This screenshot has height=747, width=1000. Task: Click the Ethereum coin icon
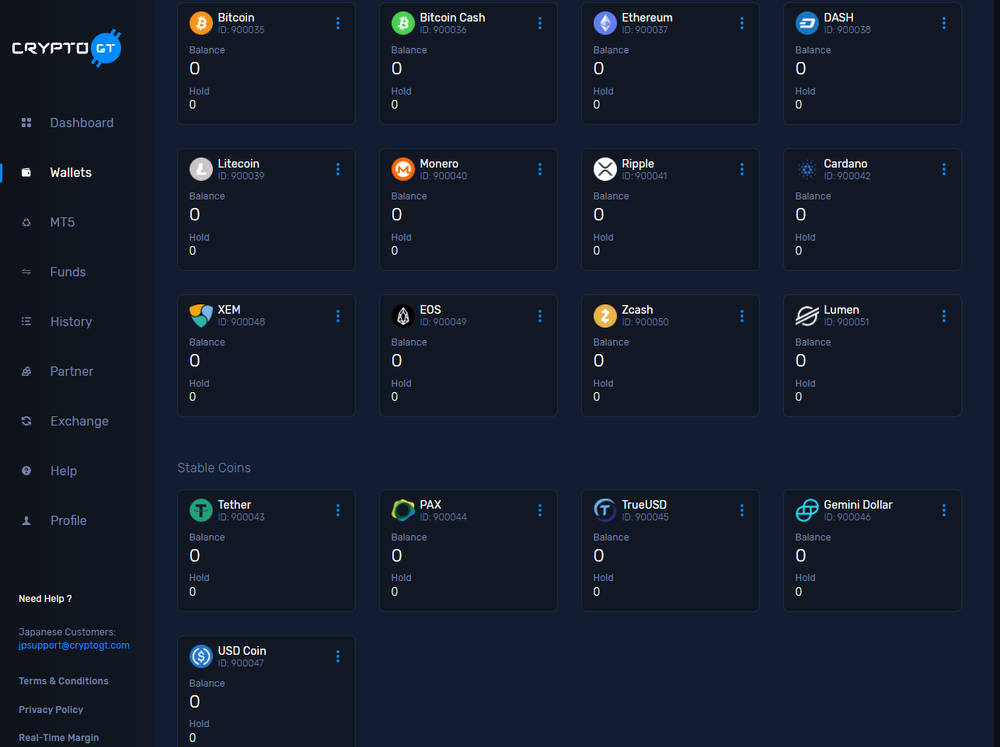605,23
